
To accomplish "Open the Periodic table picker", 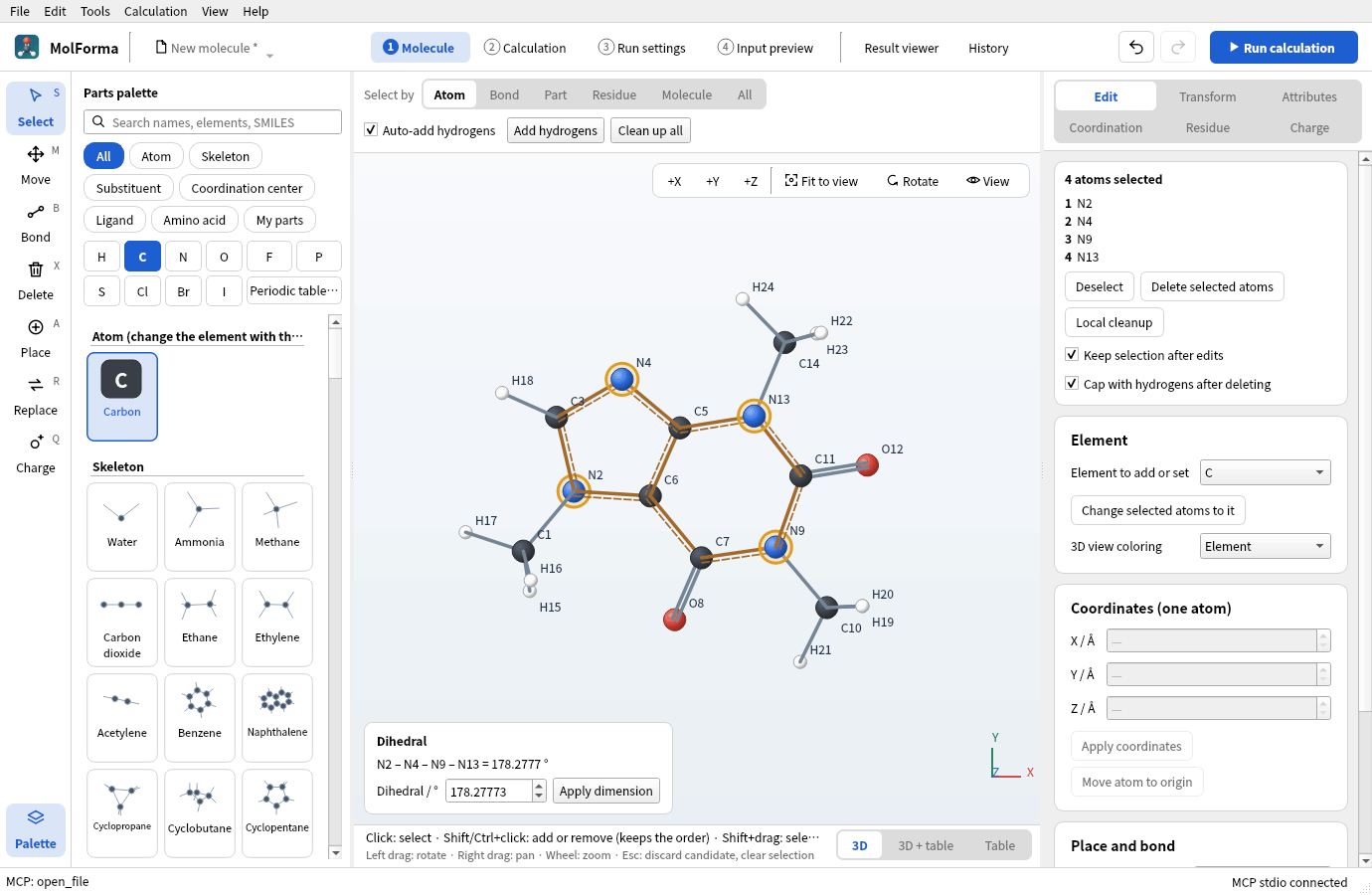I will [x=294, y=291].
